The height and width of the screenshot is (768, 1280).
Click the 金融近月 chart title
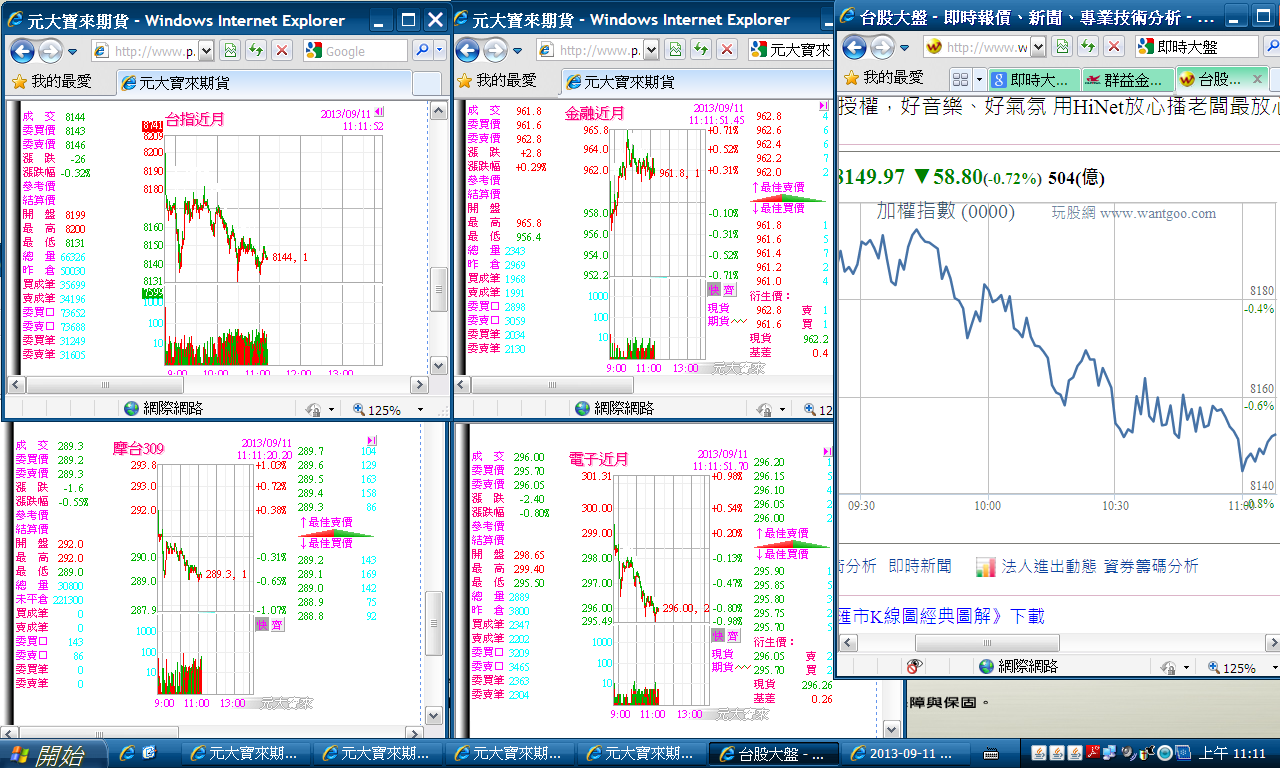[594, 113]
